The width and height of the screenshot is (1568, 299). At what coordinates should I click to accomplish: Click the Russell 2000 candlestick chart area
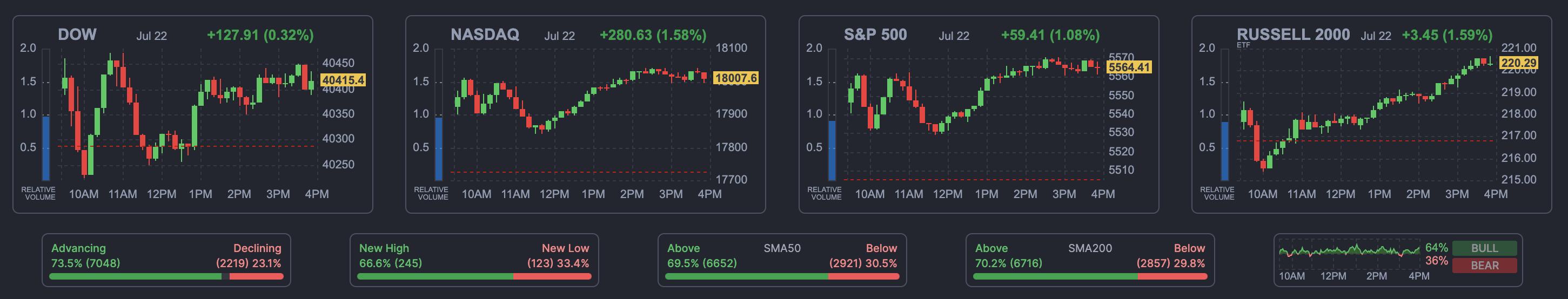click(x=1366, y=114)
